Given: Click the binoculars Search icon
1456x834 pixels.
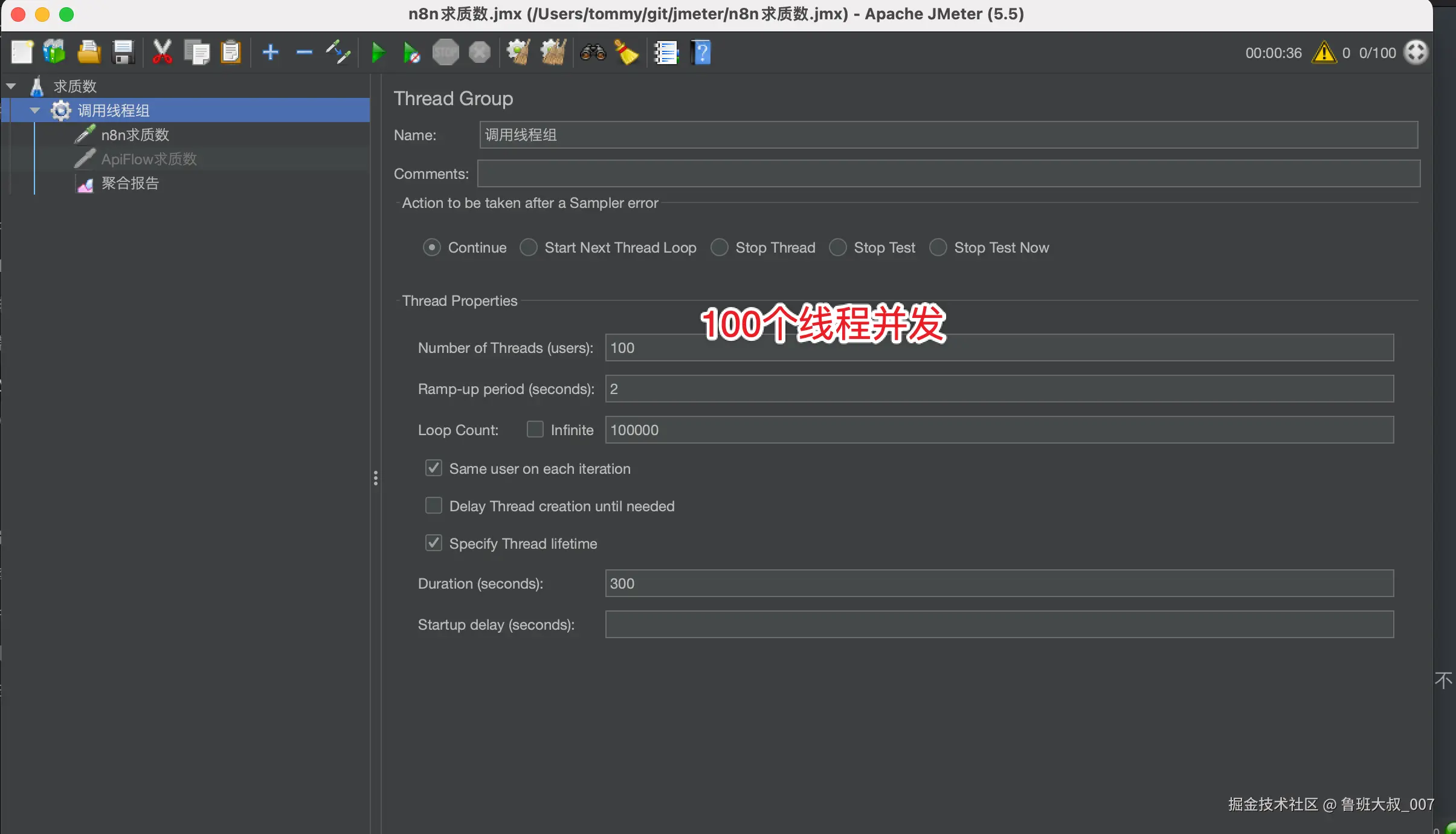Looking at the screenshot, I should pyautogui.click(x=593, y=53).
